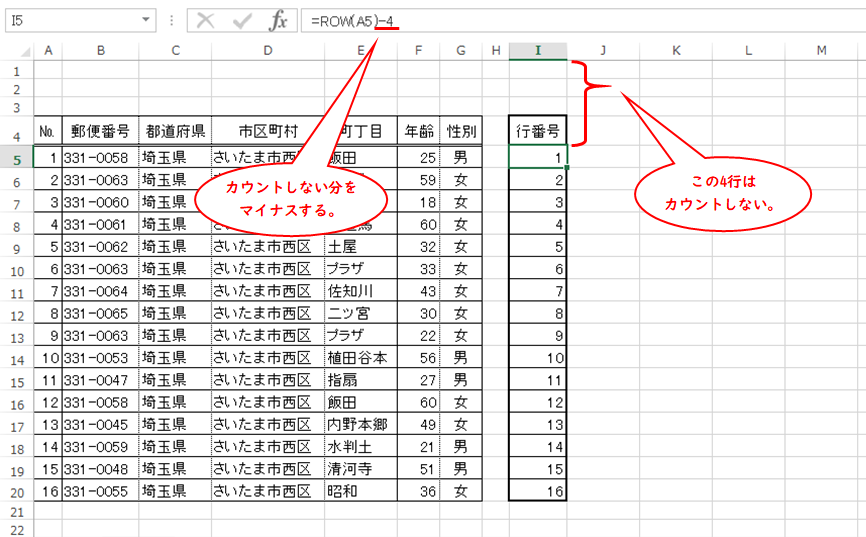Image resolution: width=866 pixels, height=537 pixels.
Task: Select column M header
Action: coord(820,51)
